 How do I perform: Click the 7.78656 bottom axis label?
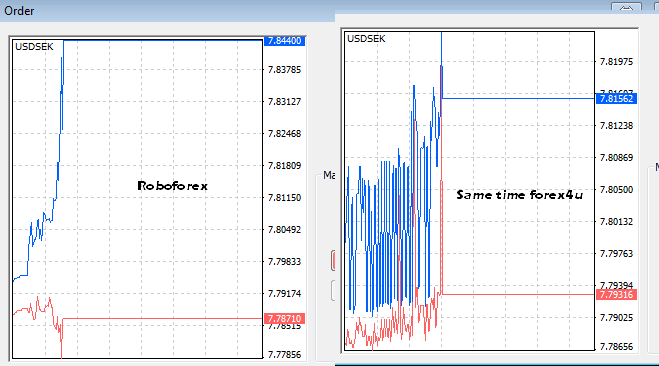pos(616,347)
